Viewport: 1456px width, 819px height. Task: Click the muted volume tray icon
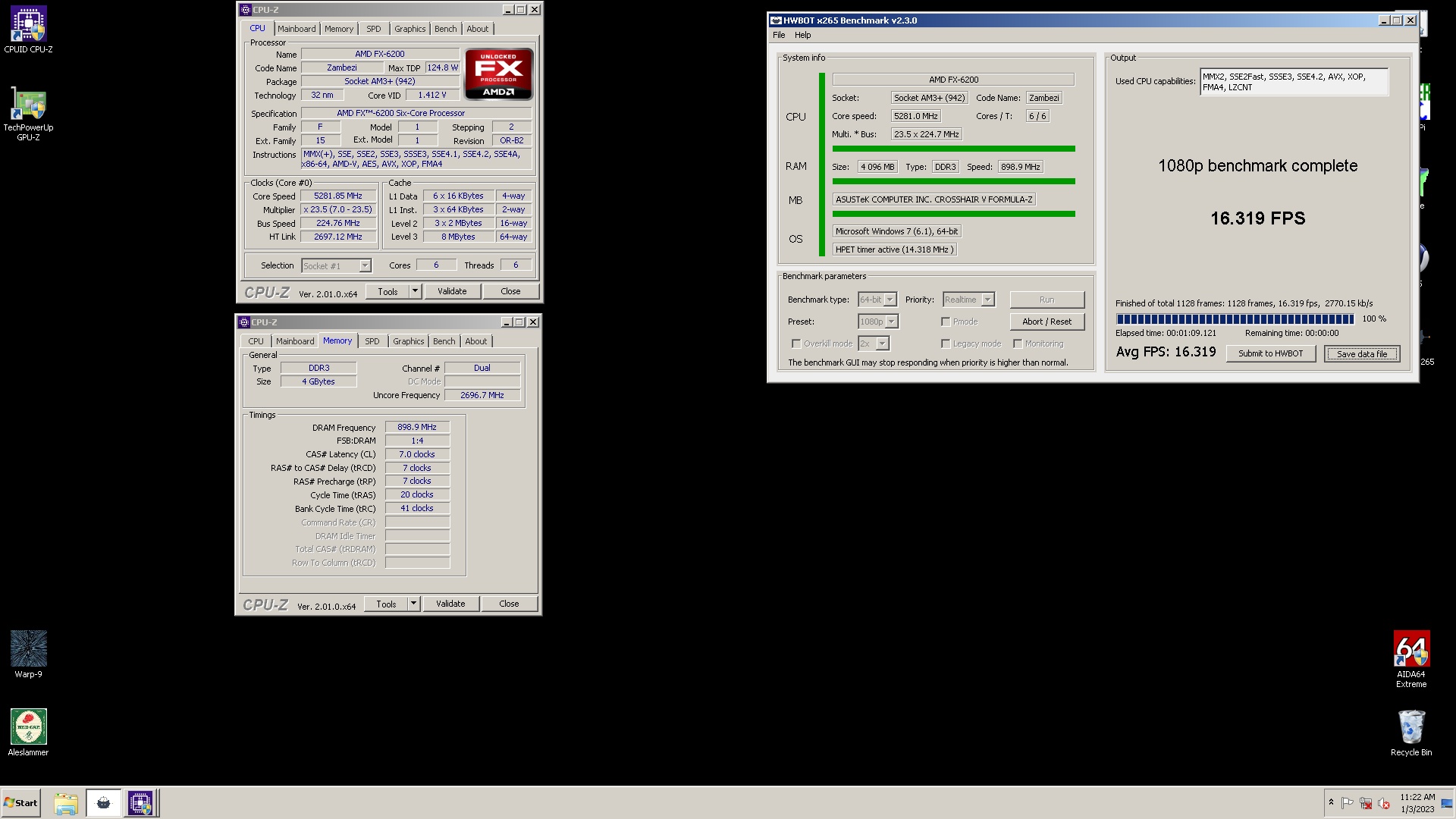(x=1384, y=802)
